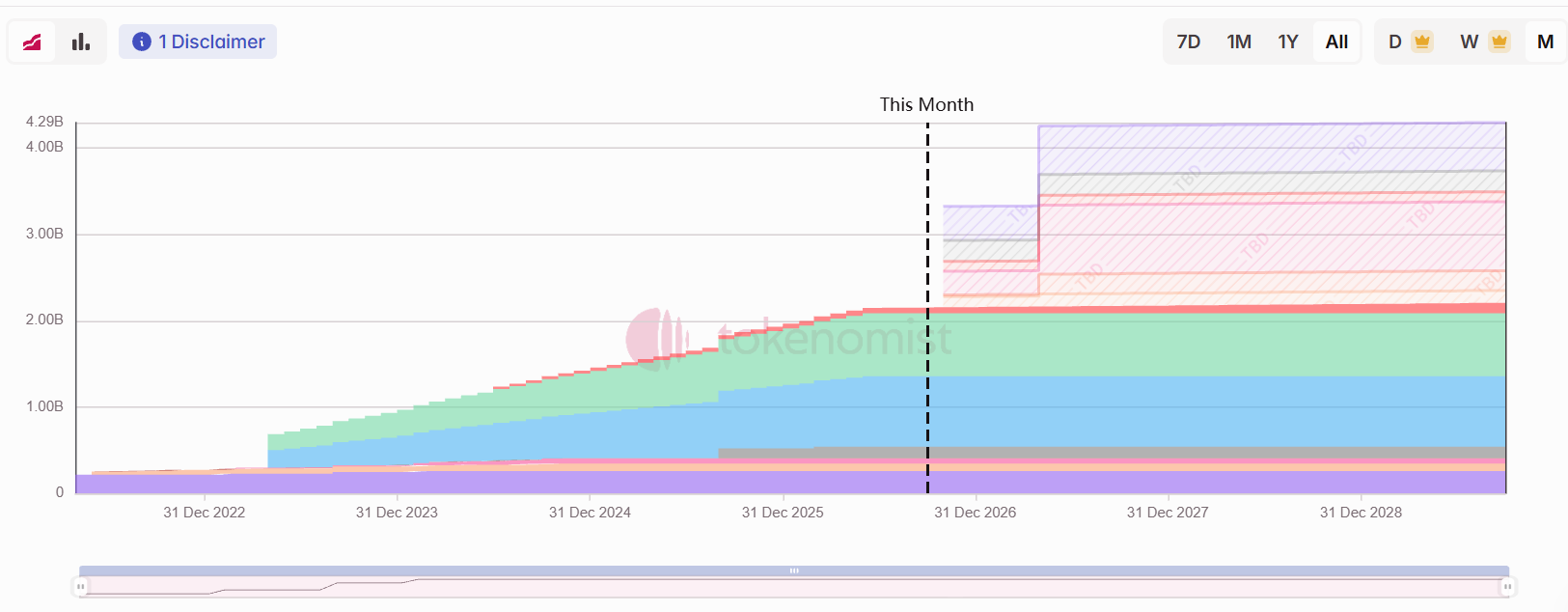Select the 1M time range
The height and width of the screenshot is (612, 1568).
tap(1239, 42)
